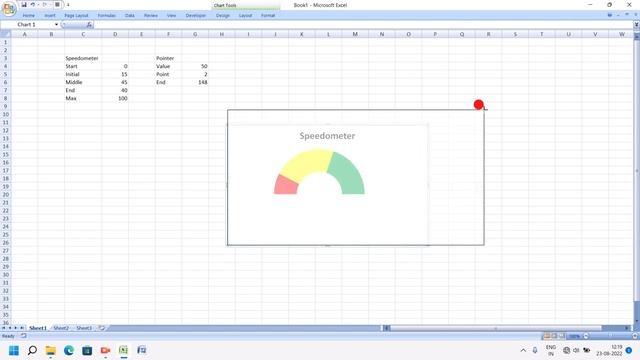Open the Home ribbon tab
This screenshot has height=360, width=640.
[29, 16]
